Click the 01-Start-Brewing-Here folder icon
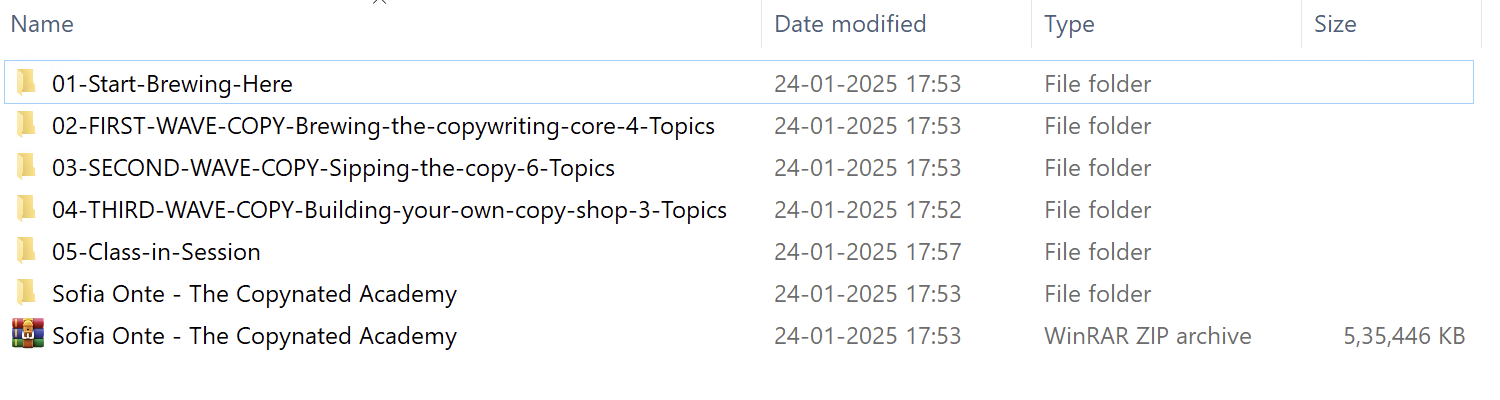The height and width of the screenshot is (400, 1500). [x=27, y=83]
